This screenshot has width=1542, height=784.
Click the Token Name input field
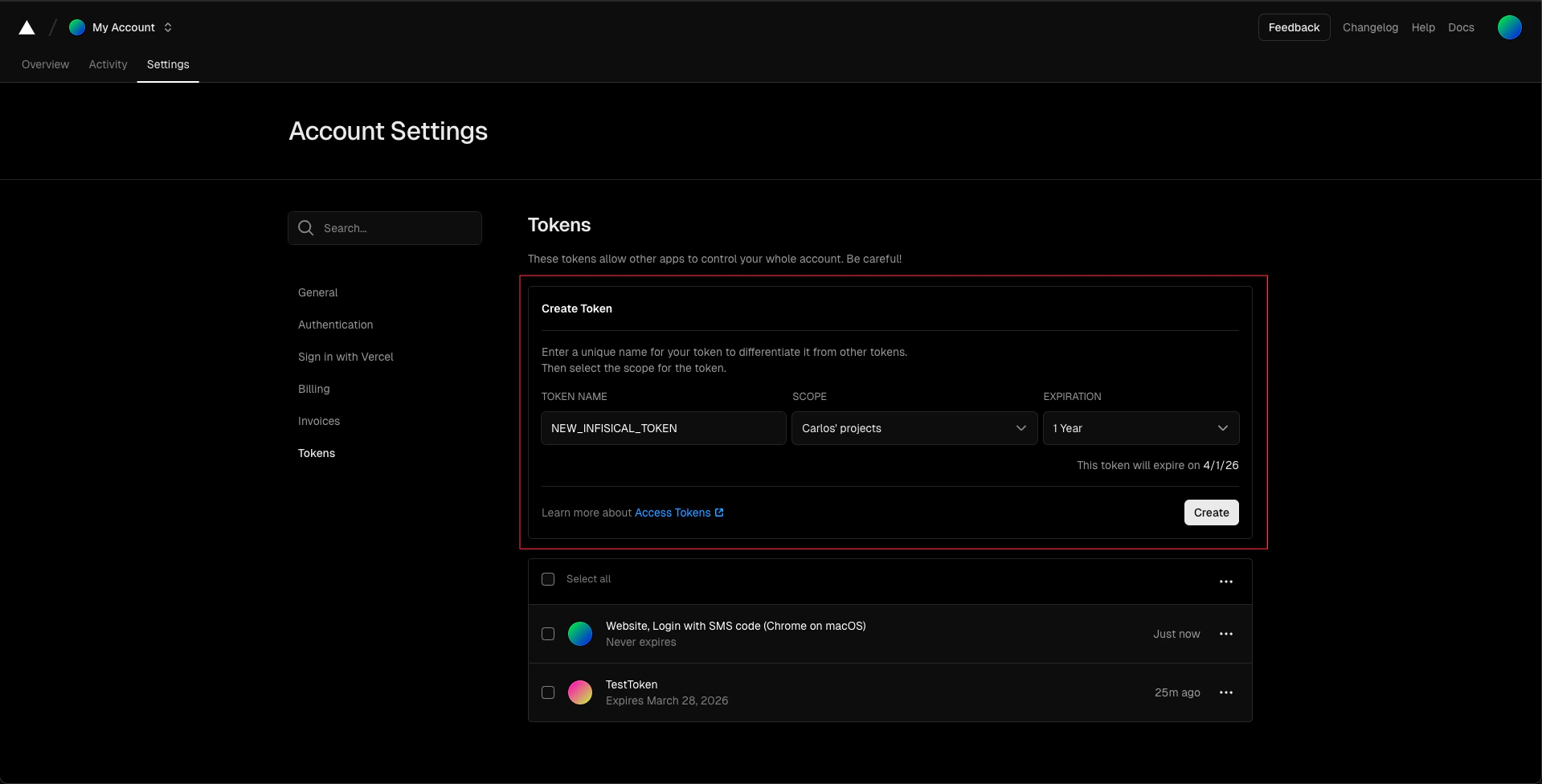[664, 428]
